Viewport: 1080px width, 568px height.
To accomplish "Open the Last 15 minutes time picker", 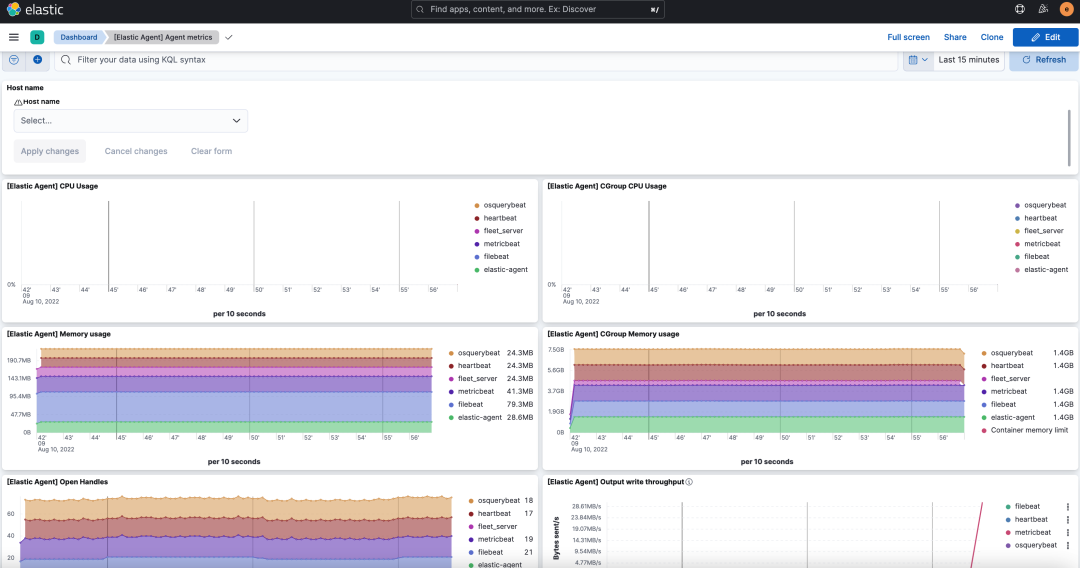I will (x=968, y=60).
